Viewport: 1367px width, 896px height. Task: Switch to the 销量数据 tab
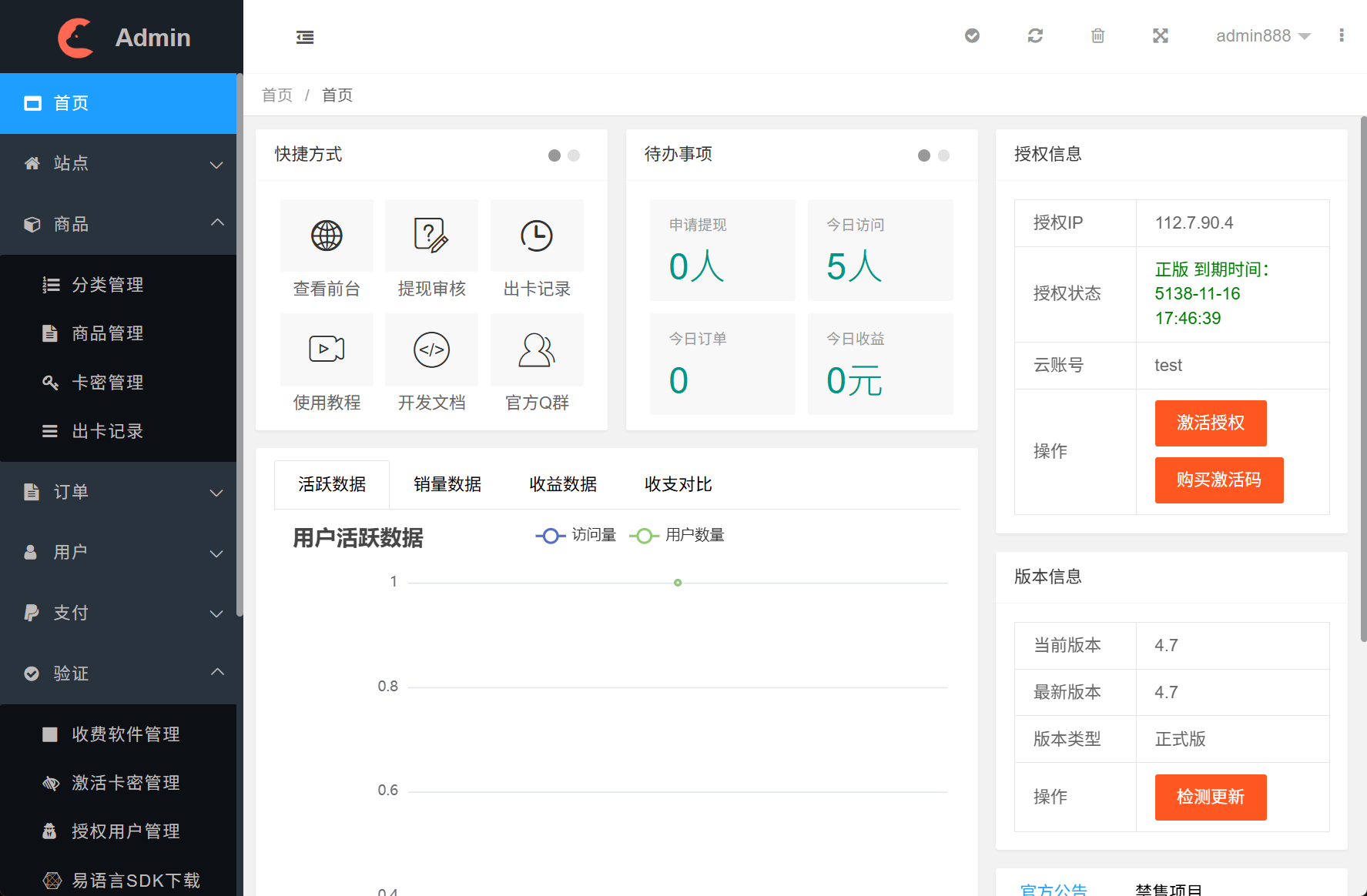(x=447, y=484)
